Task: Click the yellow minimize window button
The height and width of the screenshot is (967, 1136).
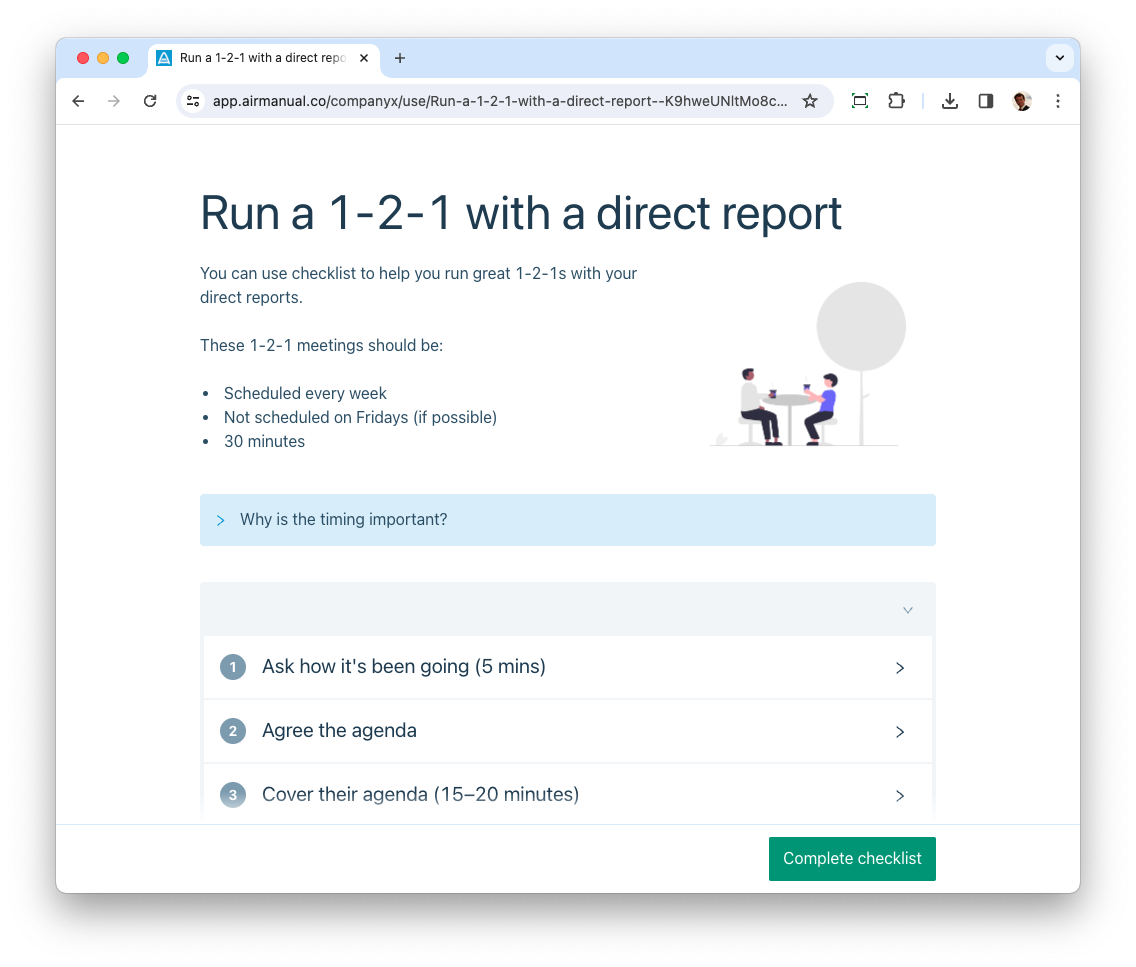Action: point(103,58)
